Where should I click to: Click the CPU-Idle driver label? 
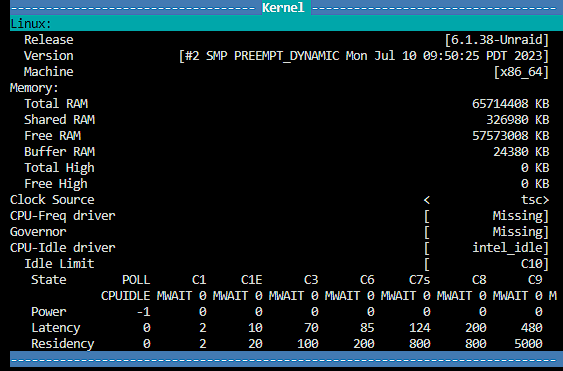click(x=63, y=247)
